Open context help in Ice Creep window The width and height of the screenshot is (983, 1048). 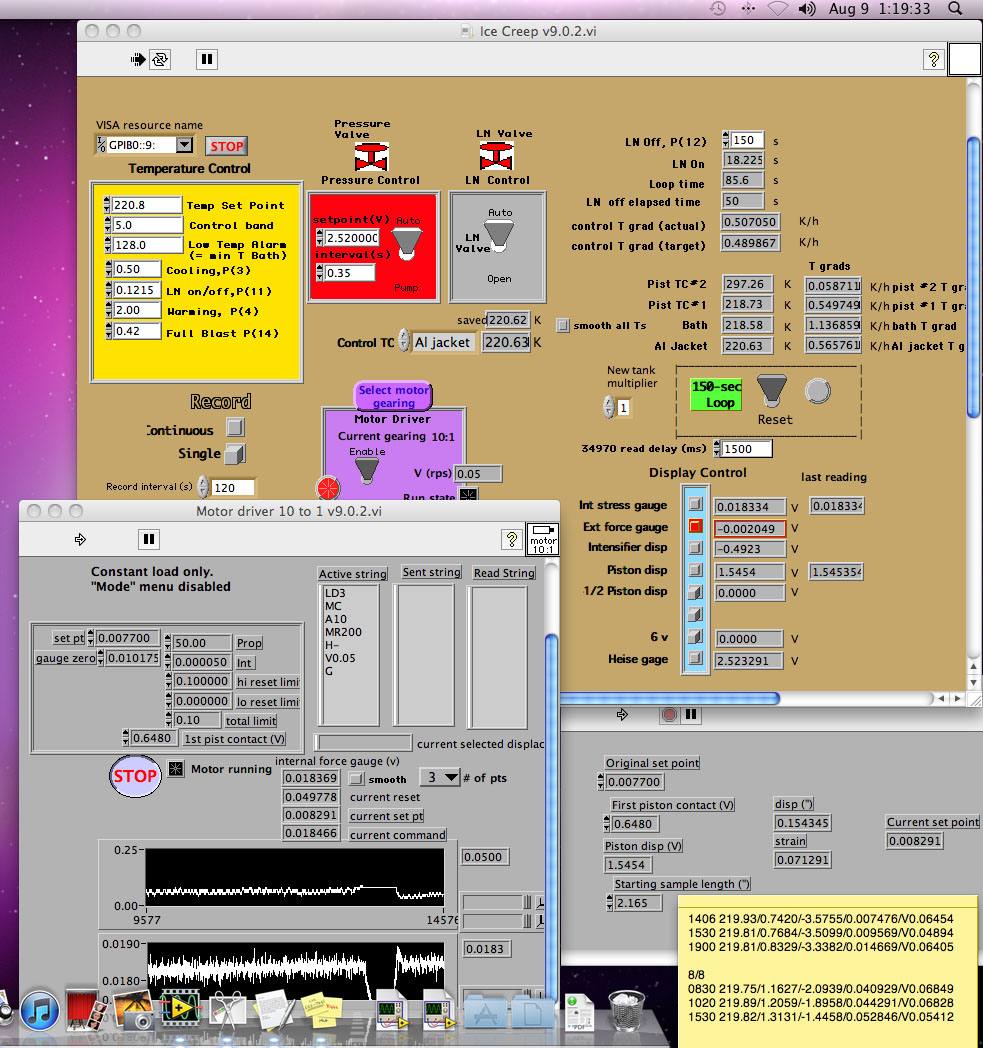pyautogui.click(x=933, y=60)
